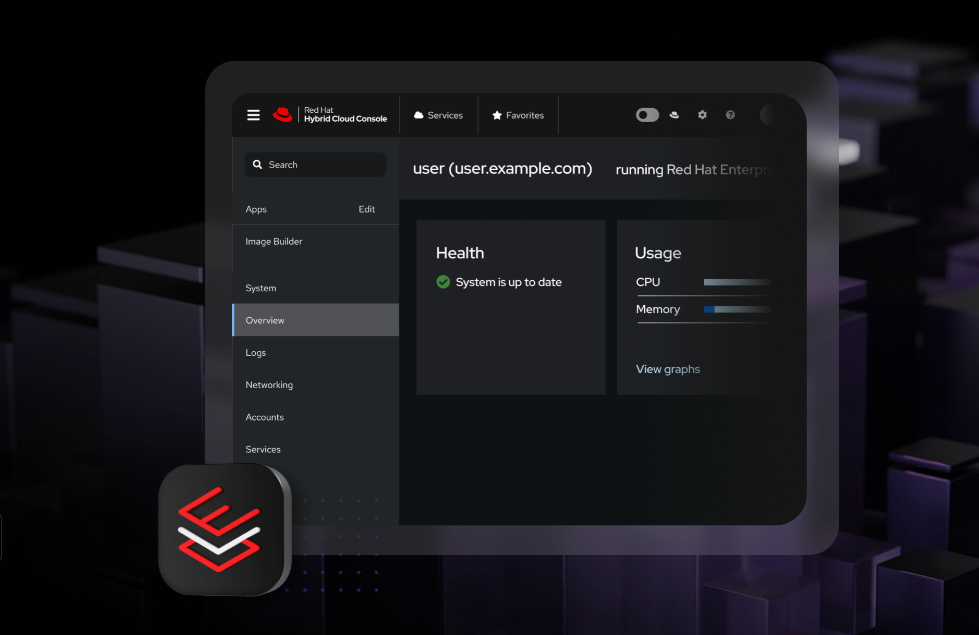Click the user avatar circle in header

768,115
